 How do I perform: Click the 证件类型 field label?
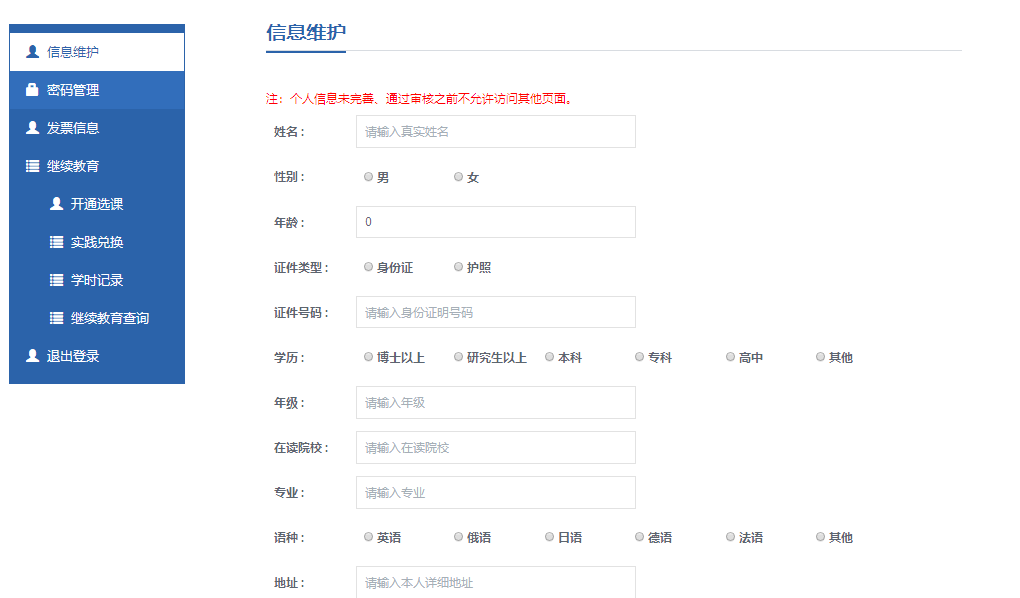[x=301, y=267]
